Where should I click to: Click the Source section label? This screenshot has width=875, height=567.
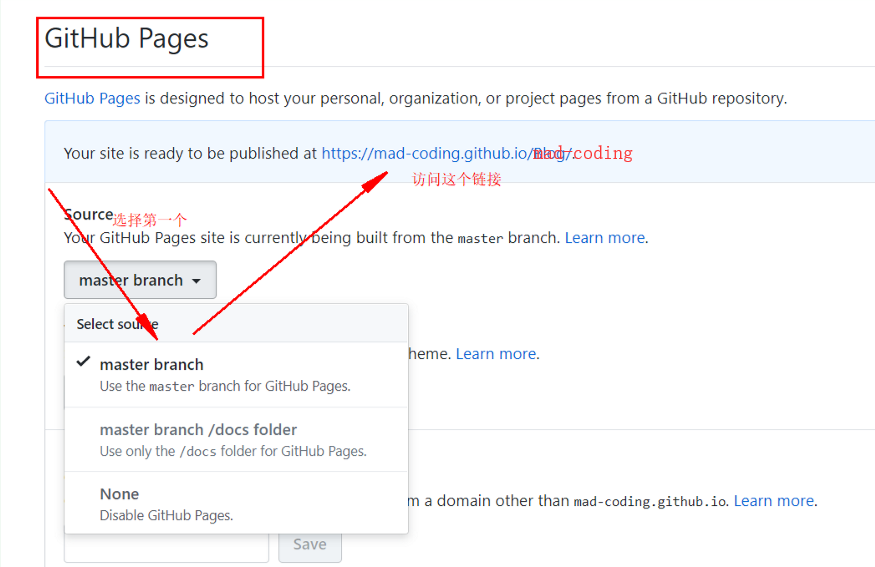click(x=89, y=214)
